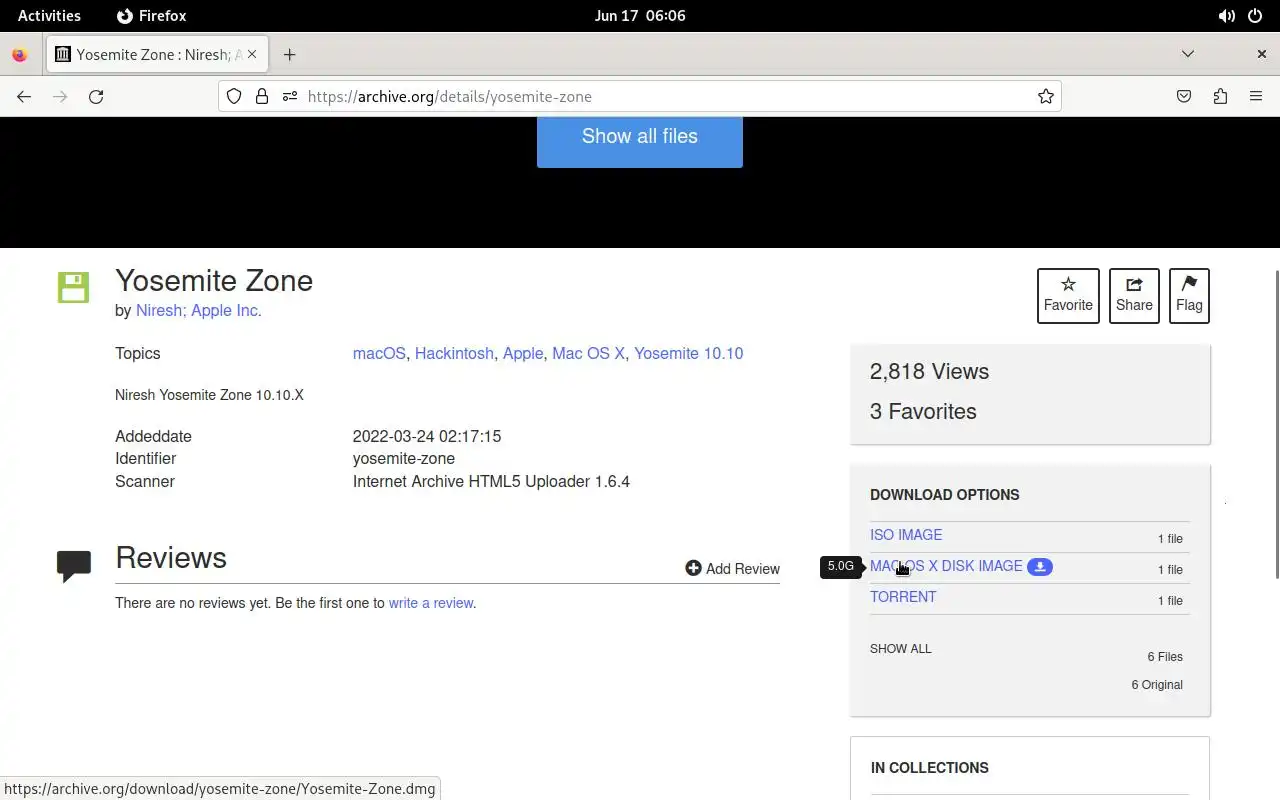Download the TORRENT file

tap(903, 597)
